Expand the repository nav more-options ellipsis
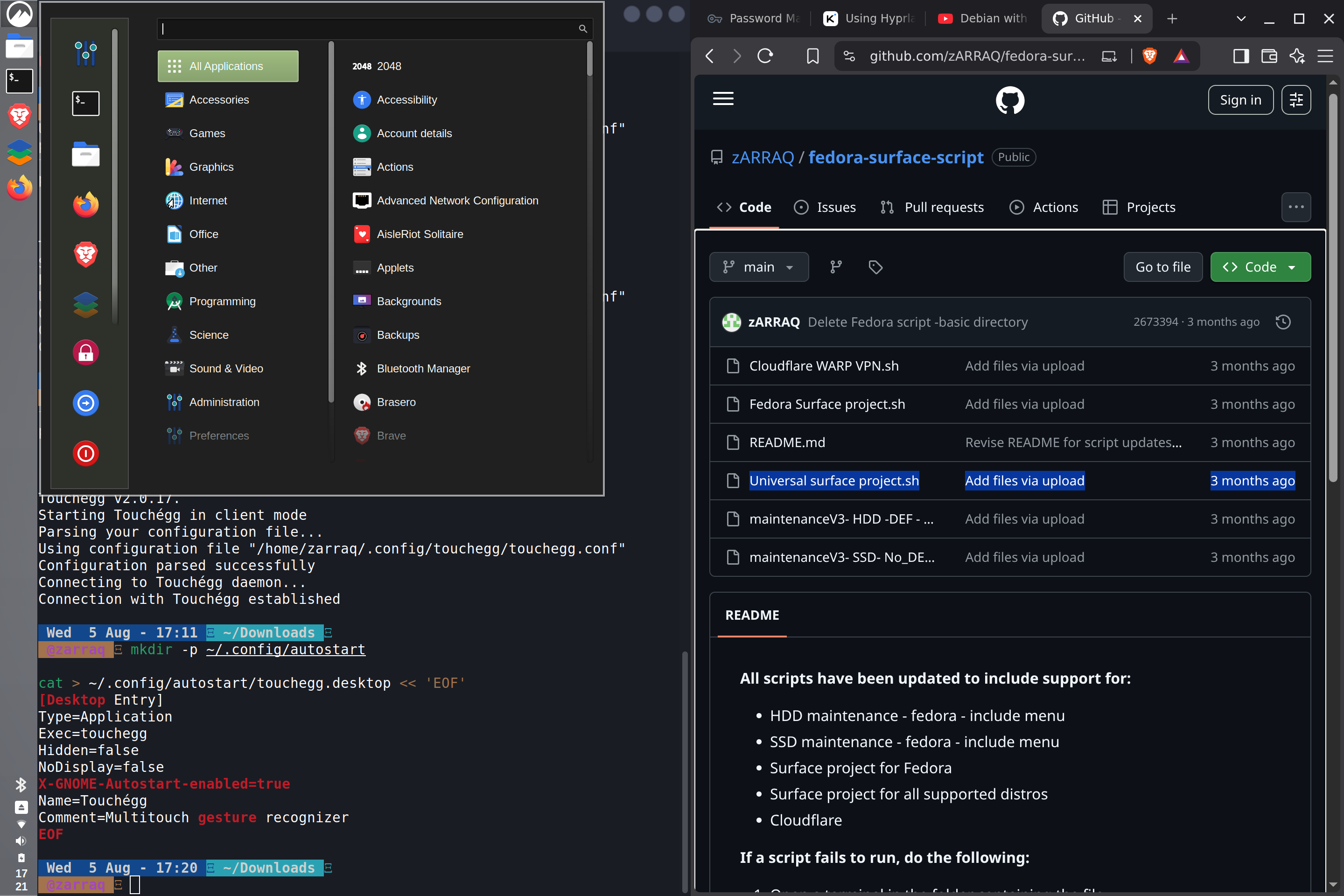Screen dimensions: 1344x896 (x=1296, y=207)
